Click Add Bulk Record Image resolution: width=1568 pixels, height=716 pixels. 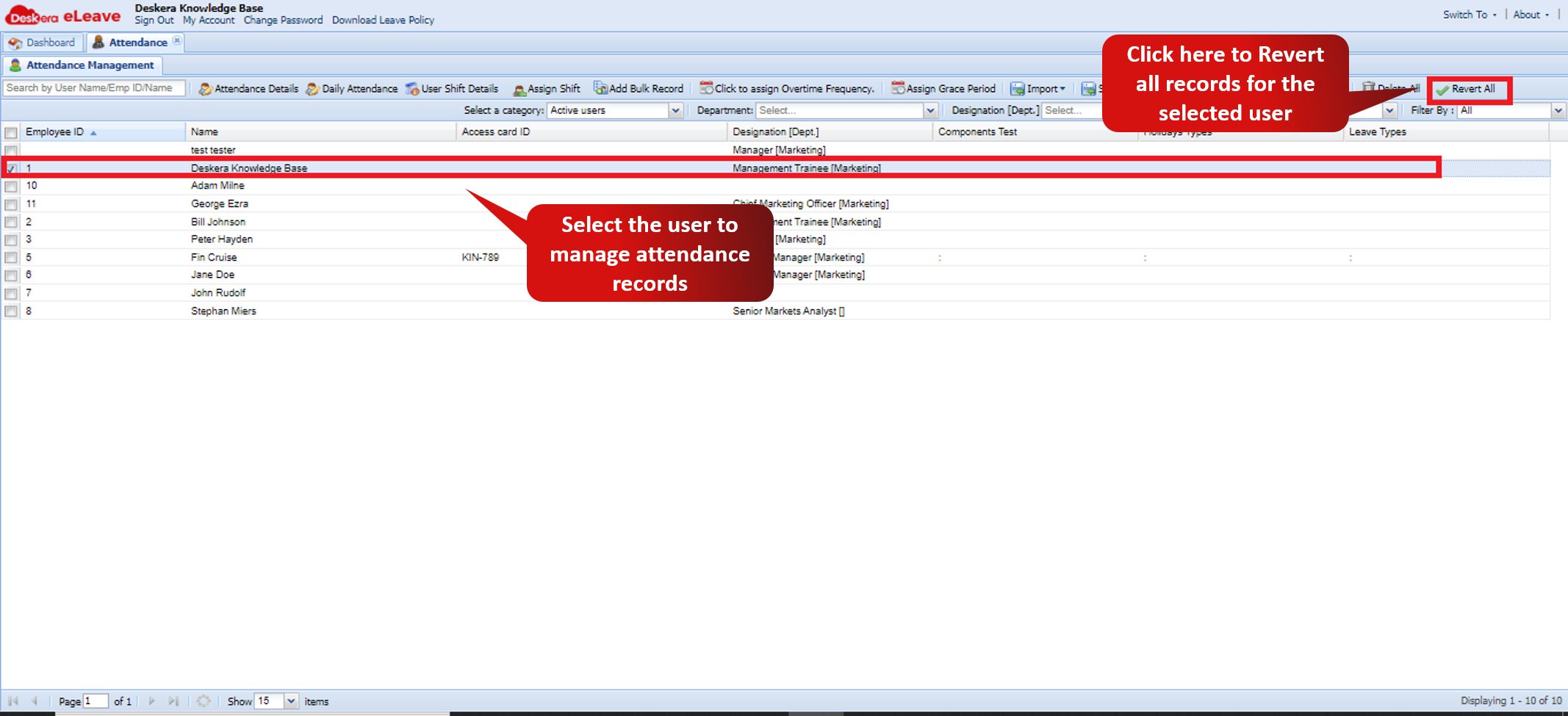pyautogui.click(x=639, y=89)
